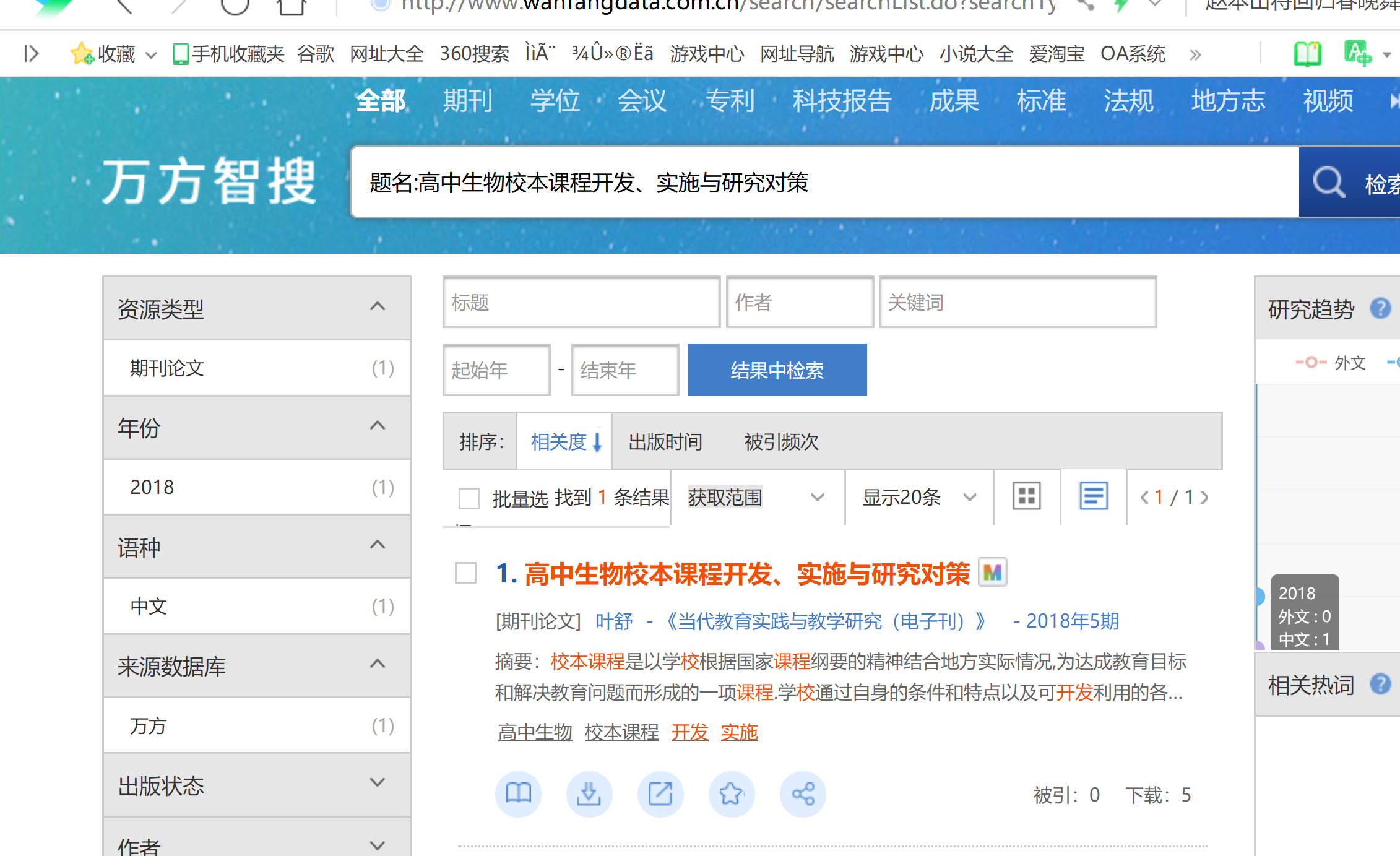Click the 高中生物 keyword link

535,732
